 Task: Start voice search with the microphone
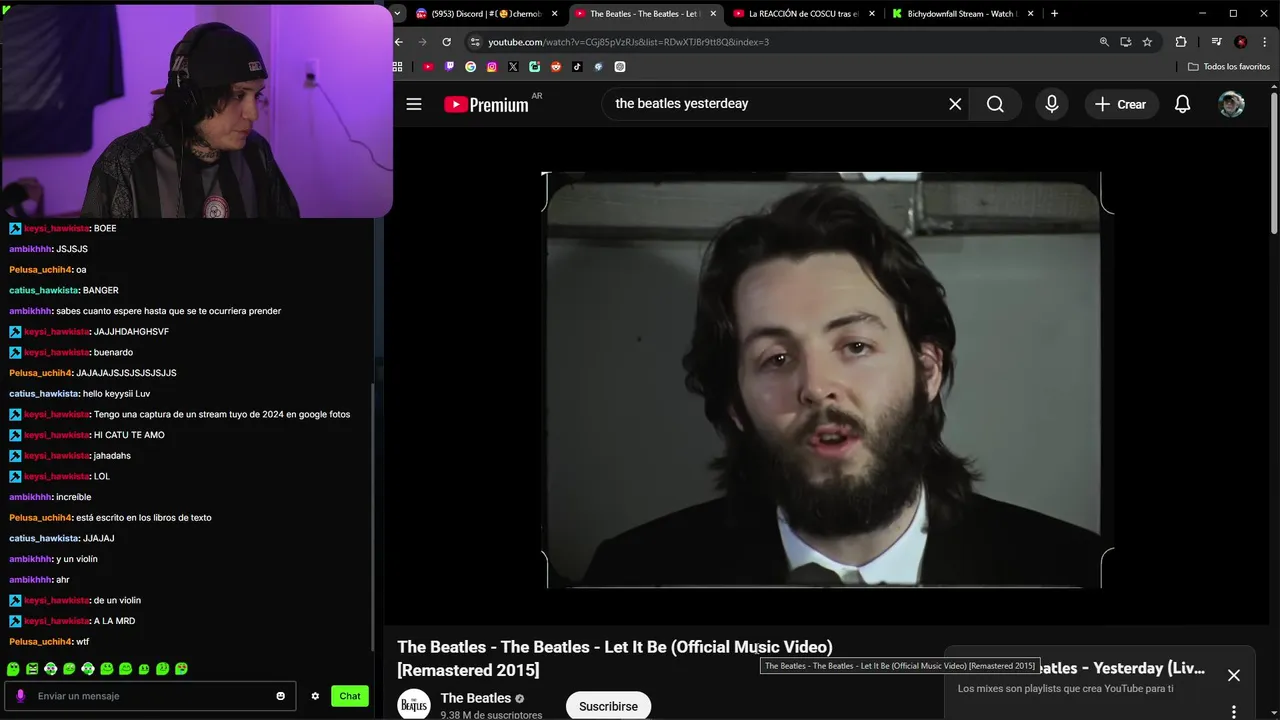(x=1051, y=104)
